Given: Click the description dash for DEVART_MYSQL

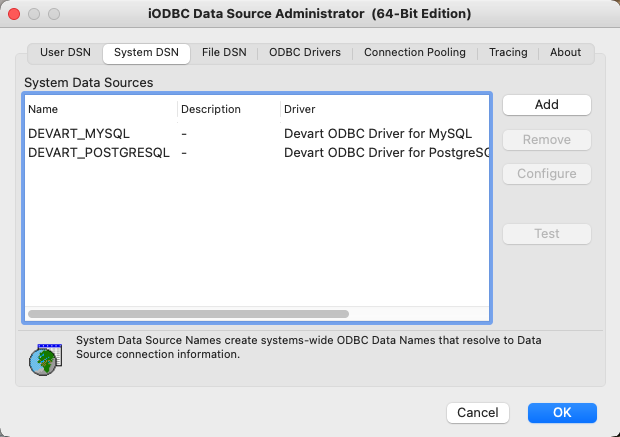Looking at the screenshot, I should click(x=184, y=134).
